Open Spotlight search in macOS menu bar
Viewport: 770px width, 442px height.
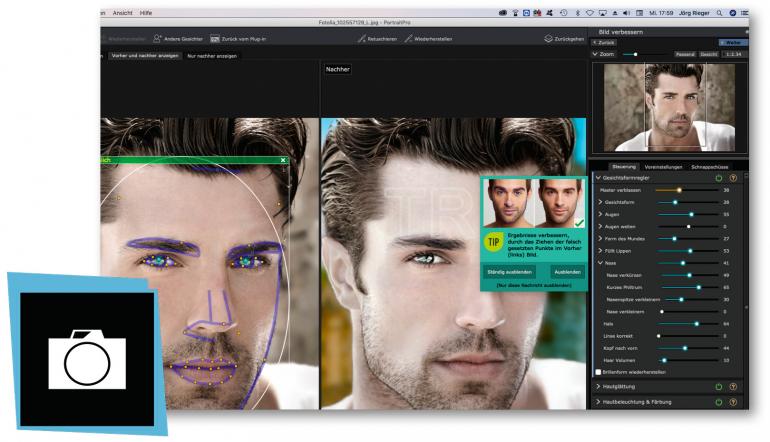(719, 13)
